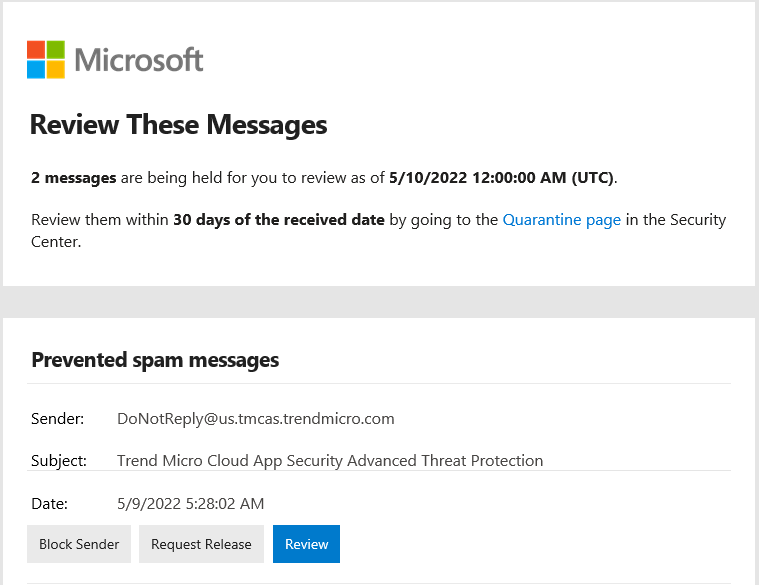The width and height of the screenshot is (759, 585).
Task: Click the 'in the Security' text after link
Action: (x=676, y=220)
